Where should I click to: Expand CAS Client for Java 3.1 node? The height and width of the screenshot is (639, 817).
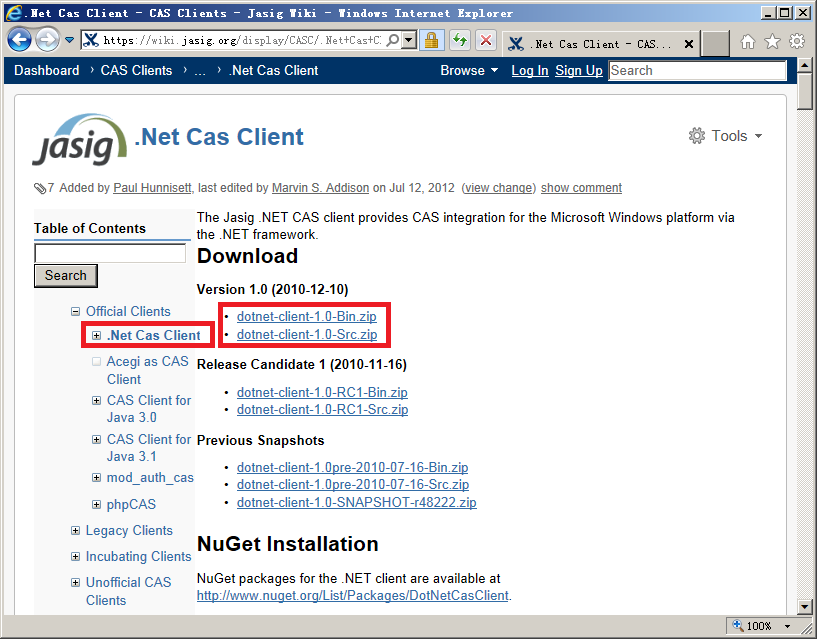tap(96, 439)
